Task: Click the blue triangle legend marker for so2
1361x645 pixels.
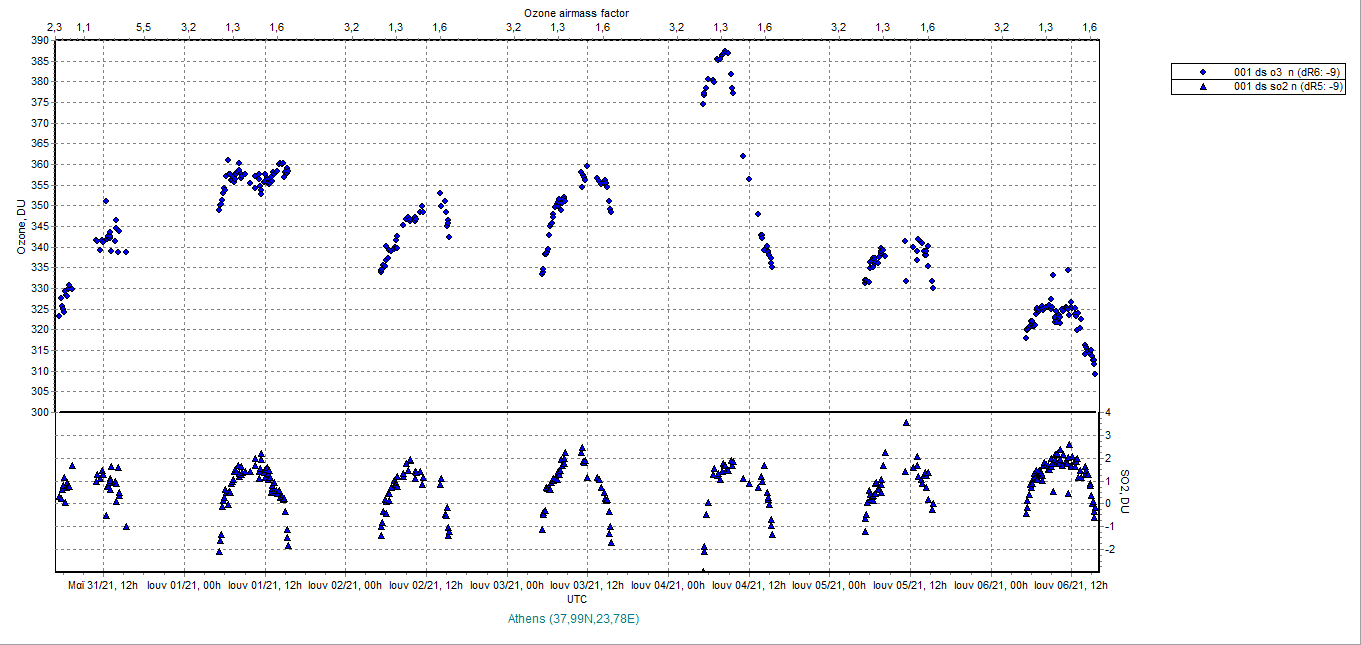Action: (x=1203, y=87)
